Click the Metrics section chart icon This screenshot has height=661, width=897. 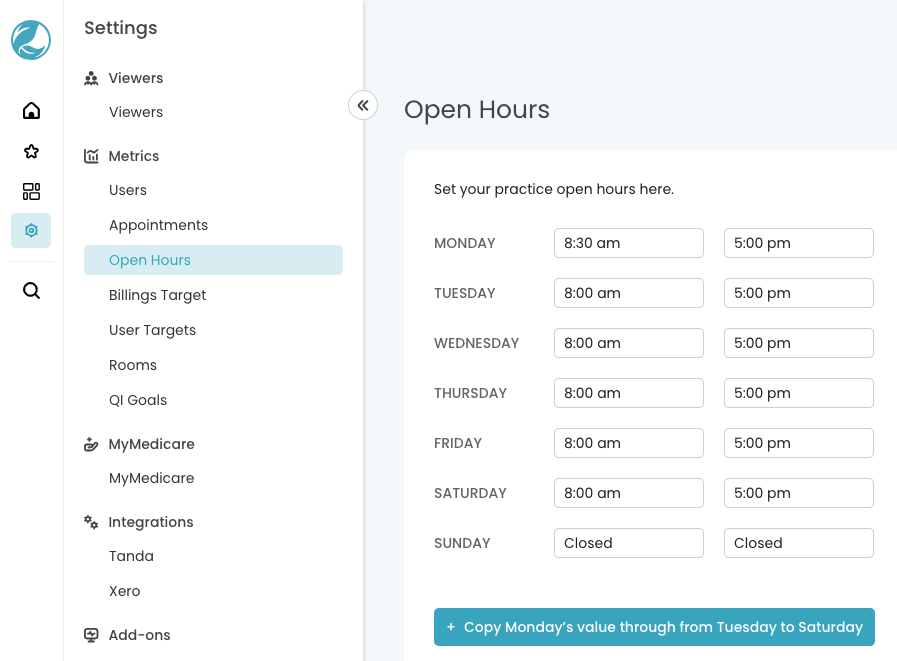92,156
